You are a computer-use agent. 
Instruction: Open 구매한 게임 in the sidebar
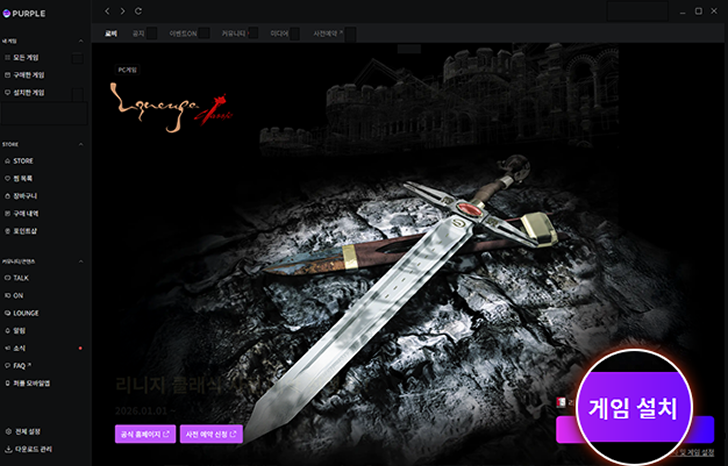[25, 75]
